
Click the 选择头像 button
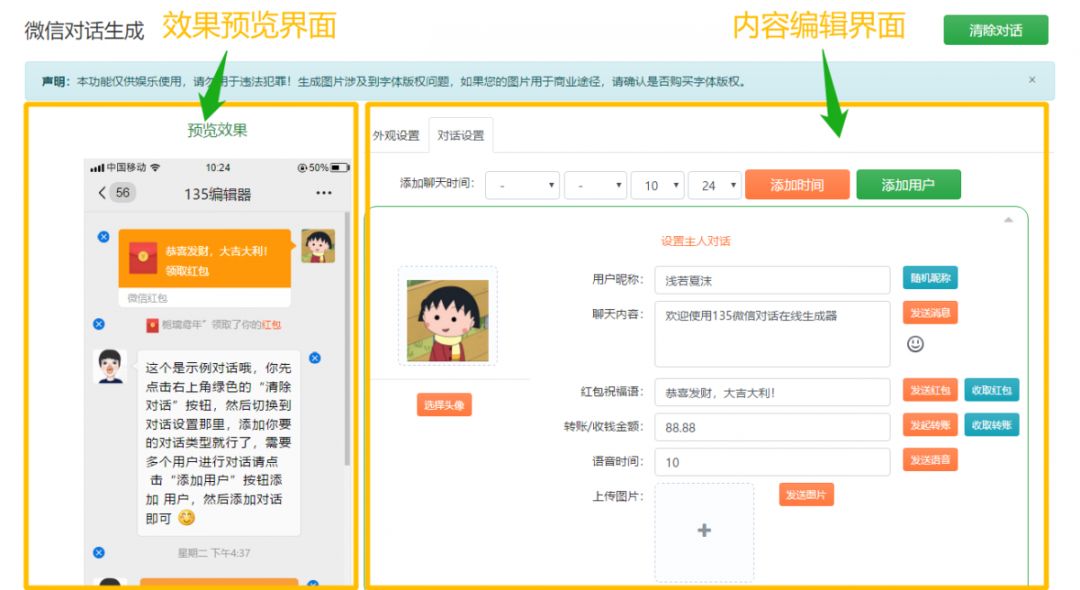tap(444, 405)
